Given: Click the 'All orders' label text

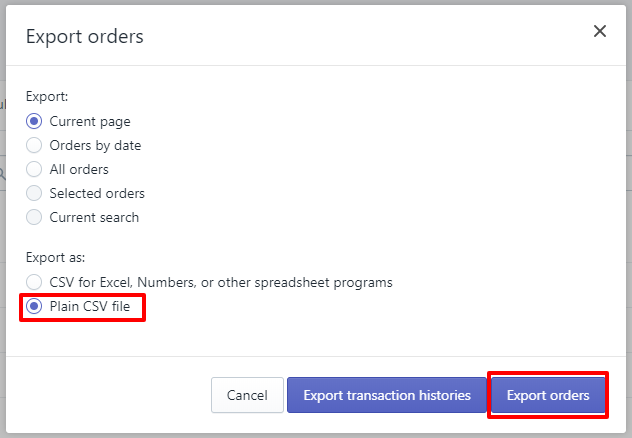Looking at the screenshot, I should [x=79, y=169].
